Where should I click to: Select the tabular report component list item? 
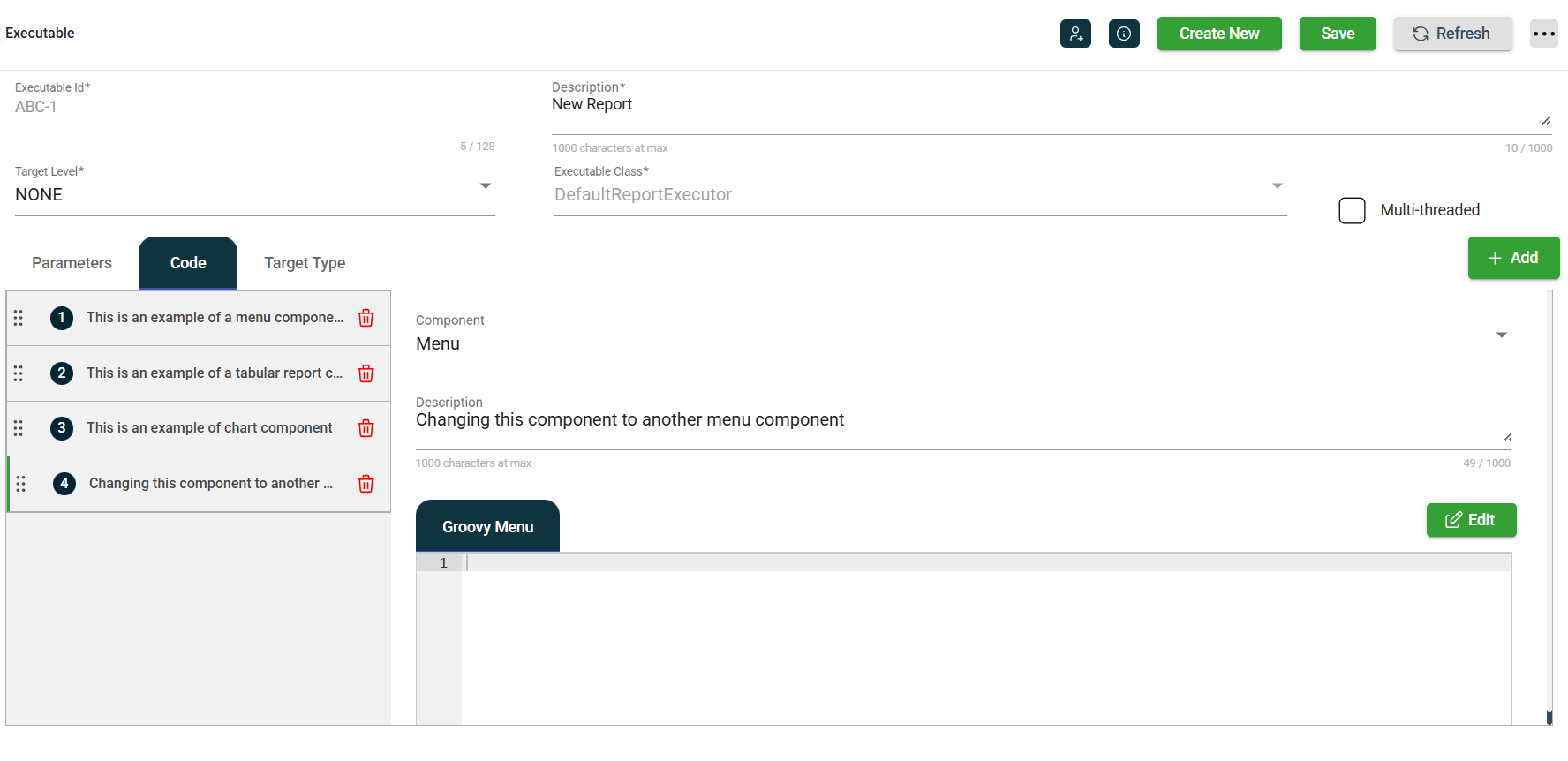tap(214, 373)
